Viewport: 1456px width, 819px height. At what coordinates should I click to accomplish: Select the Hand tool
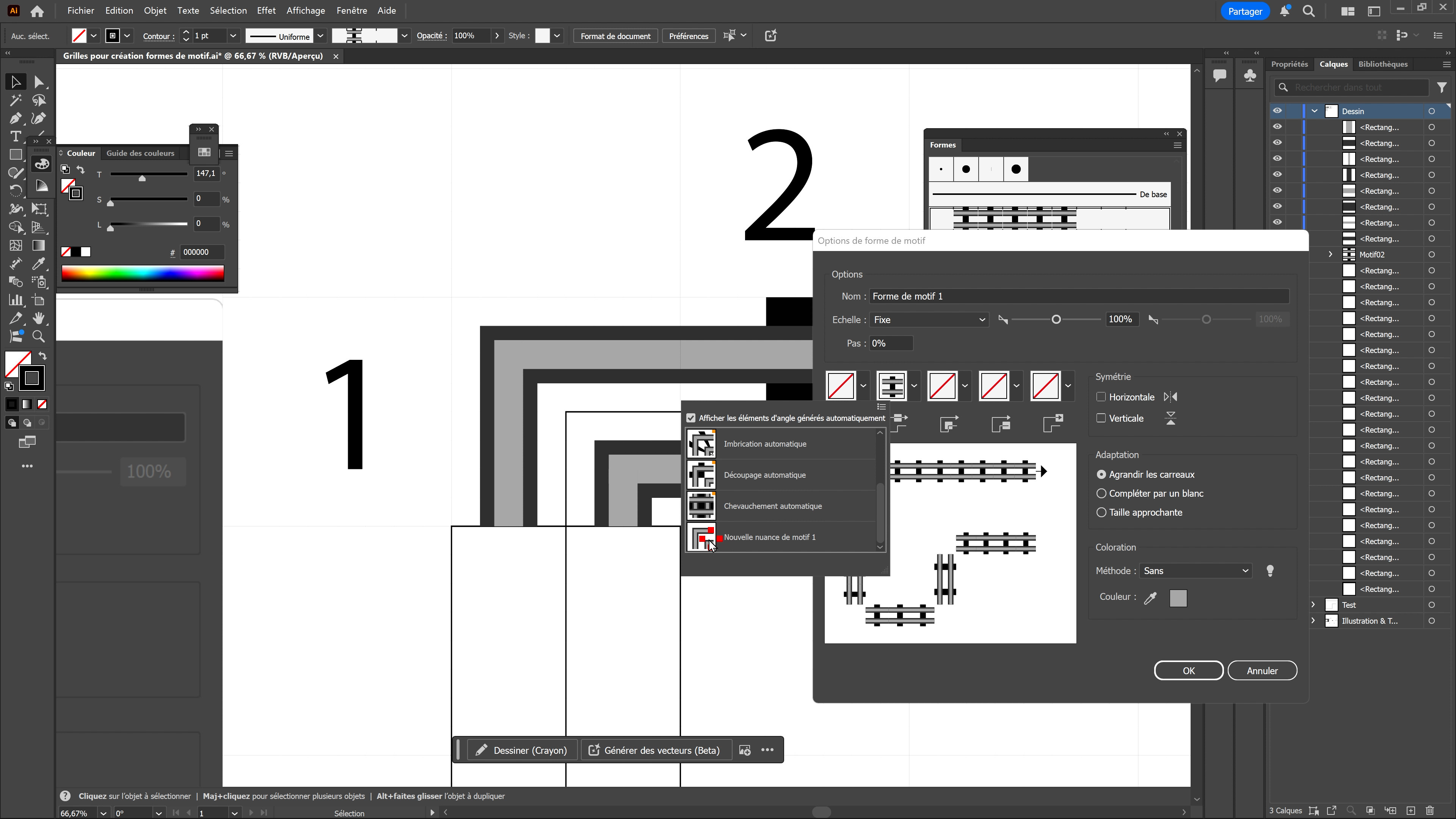point(38,318)
